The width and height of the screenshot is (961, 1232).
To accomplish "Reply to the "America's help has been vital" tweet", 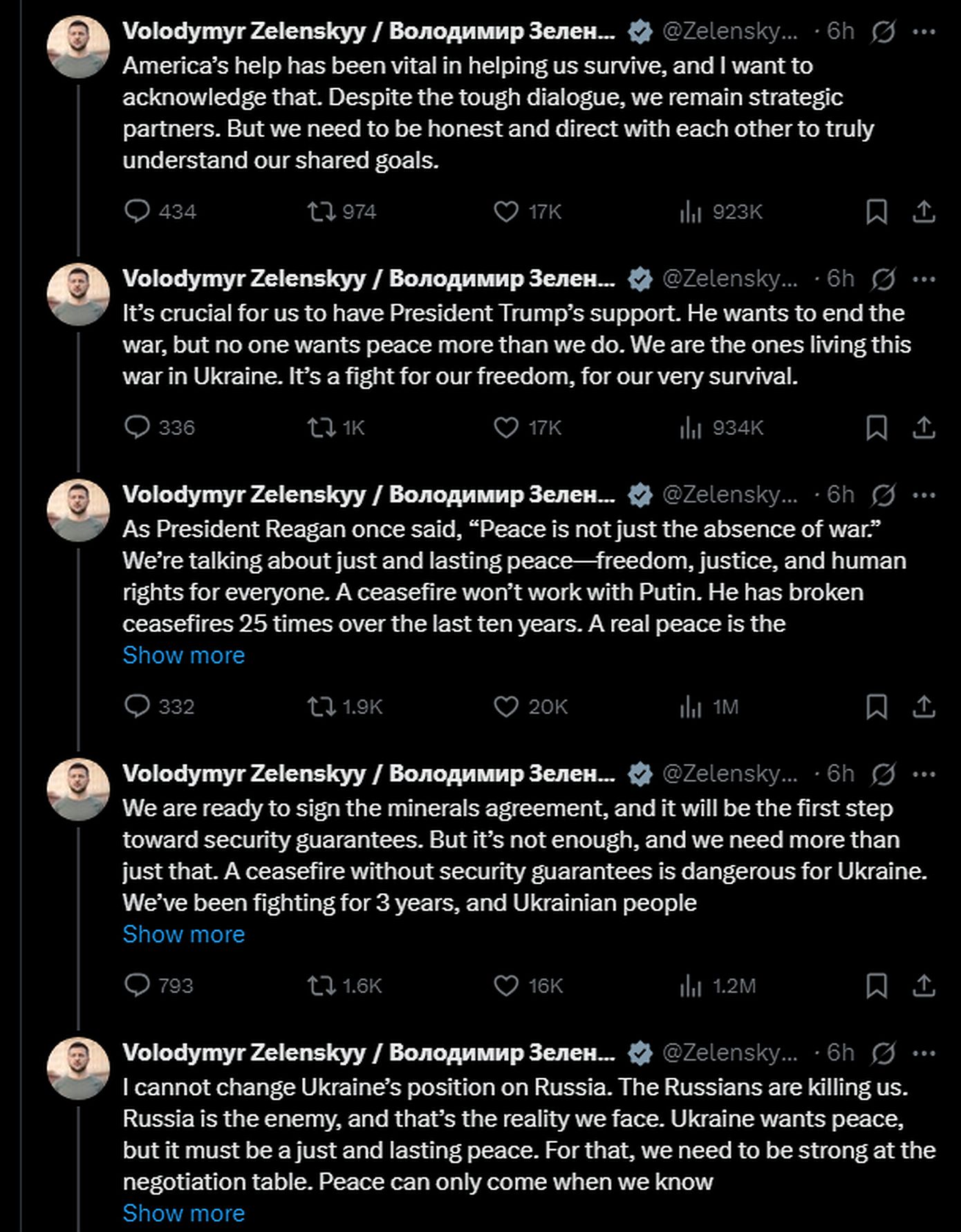I will [x=137, y=211].
